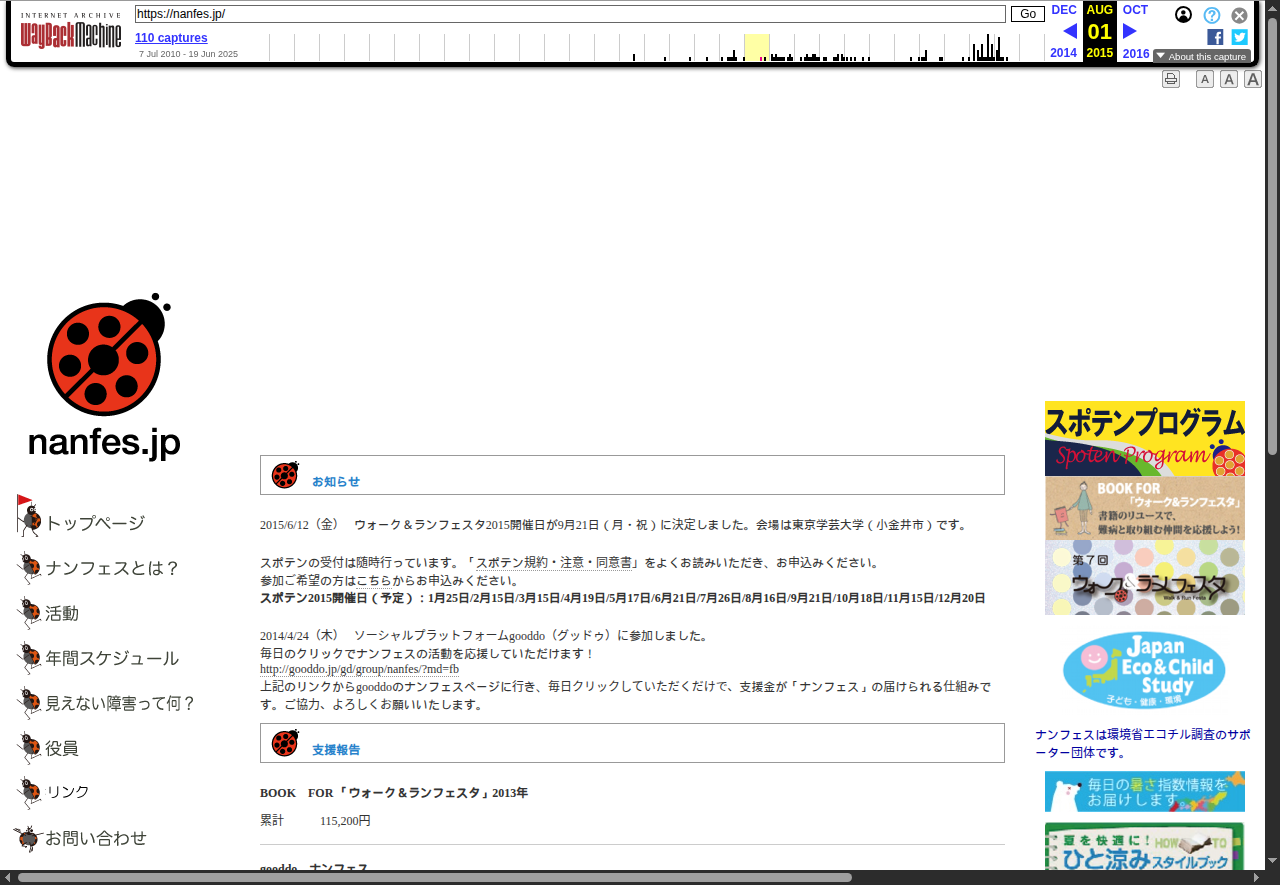Click the horizontal scrollbar at bottom
The width and height of the screenshot is (1280, 885).
coord(435,877)
